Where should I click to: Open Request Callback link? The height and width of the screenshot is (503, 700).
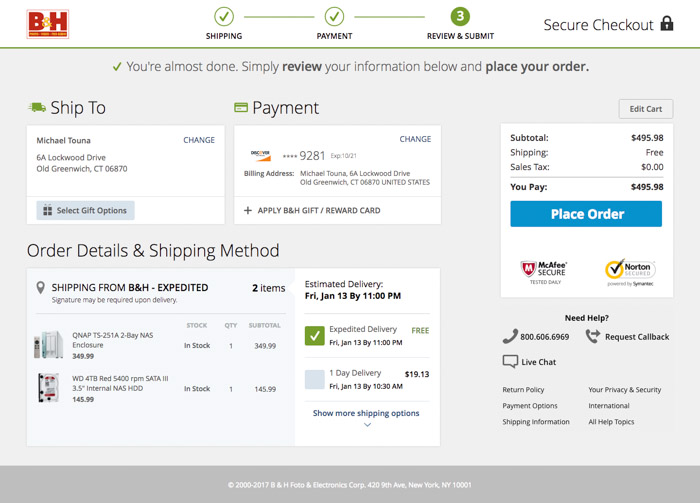tap(637, 337)
